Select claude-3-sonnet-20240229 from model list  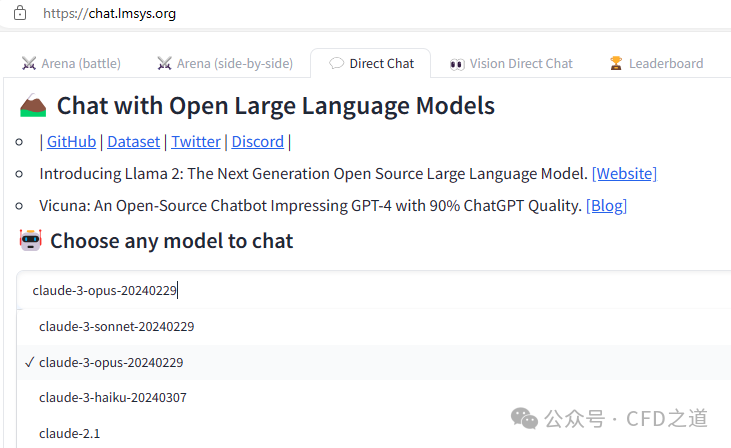pyautogui.click(x=116, y=326)
